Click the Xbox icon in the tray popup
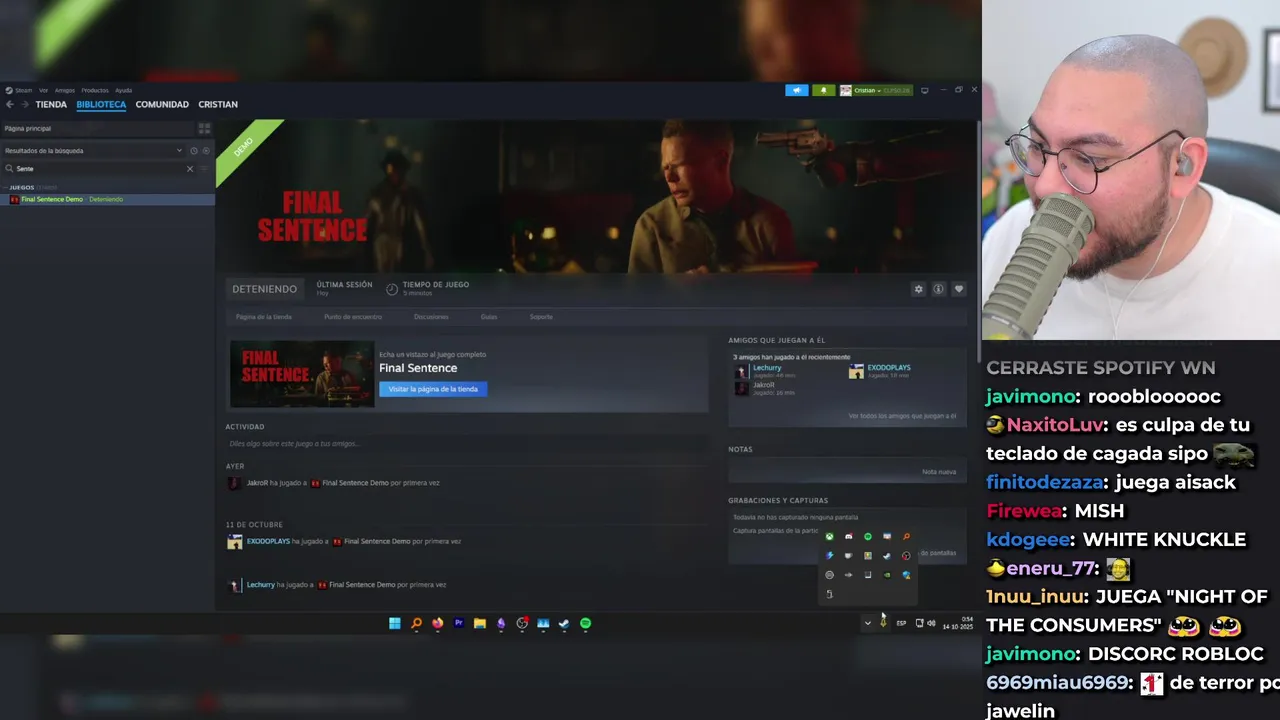 coord(829,537)
